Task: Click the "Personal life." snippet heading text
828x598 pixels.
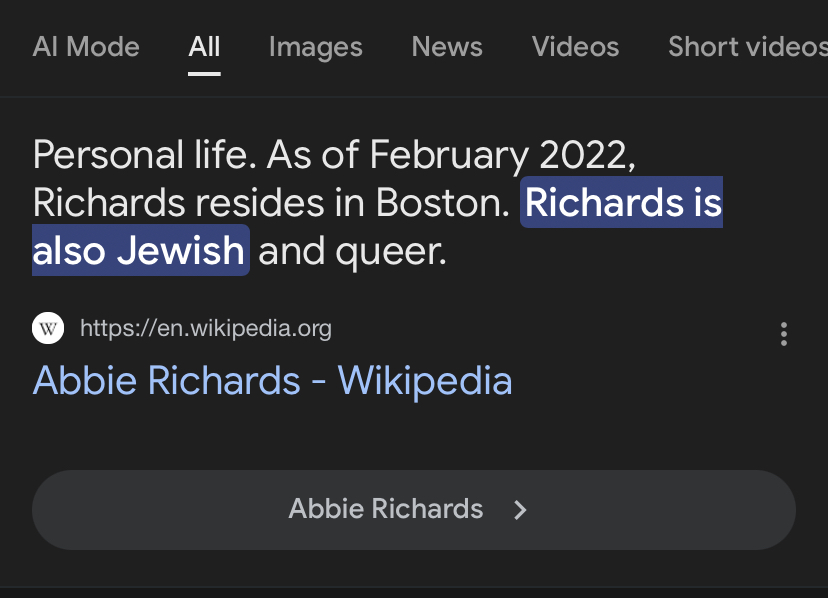Action: coord(145,155)
